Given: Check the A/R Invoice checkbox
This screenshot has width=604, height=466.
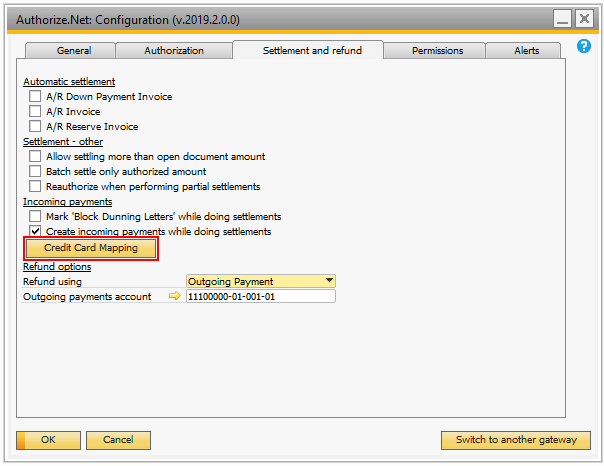Looking at the screenshot, I should tap(35, 111).
